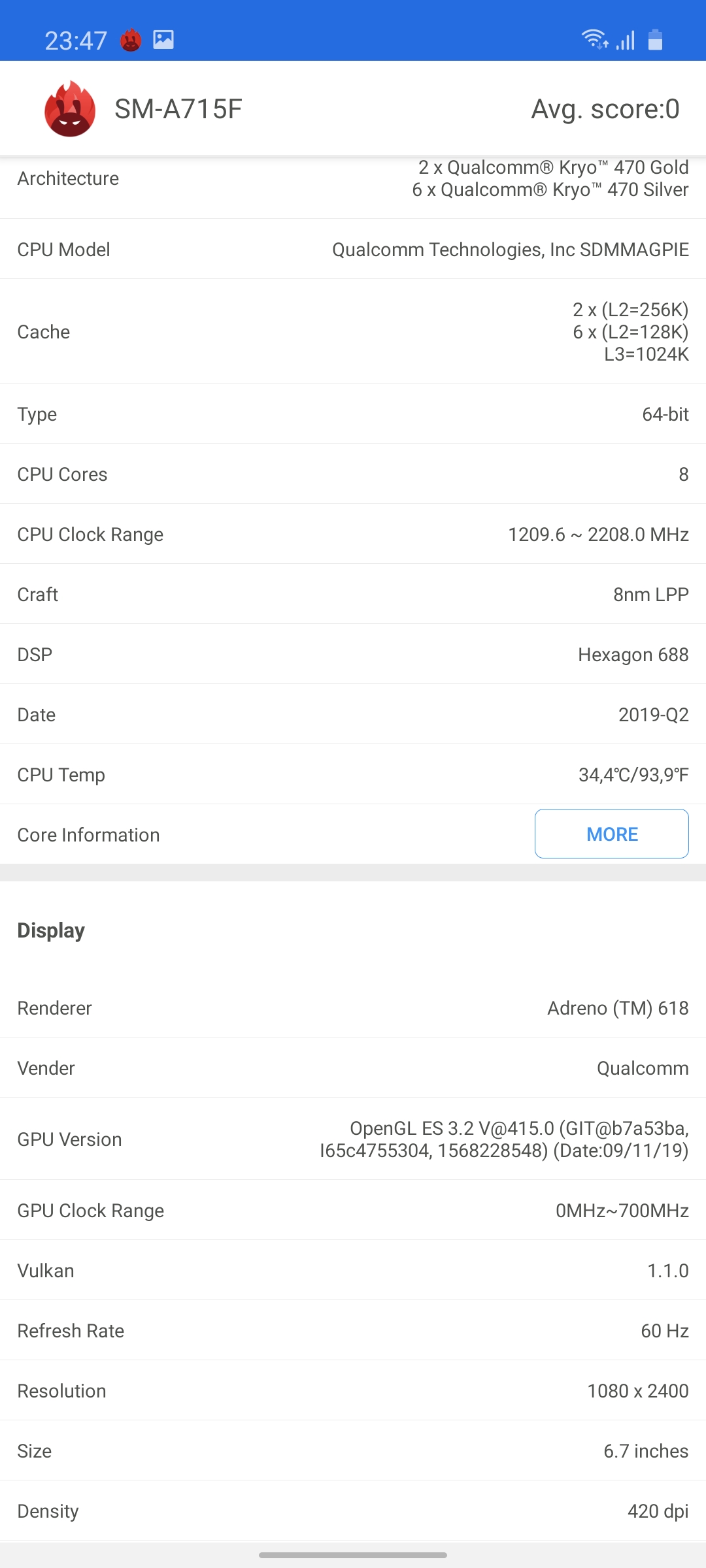Tap the CPU Temp reading row

(353, 775)
